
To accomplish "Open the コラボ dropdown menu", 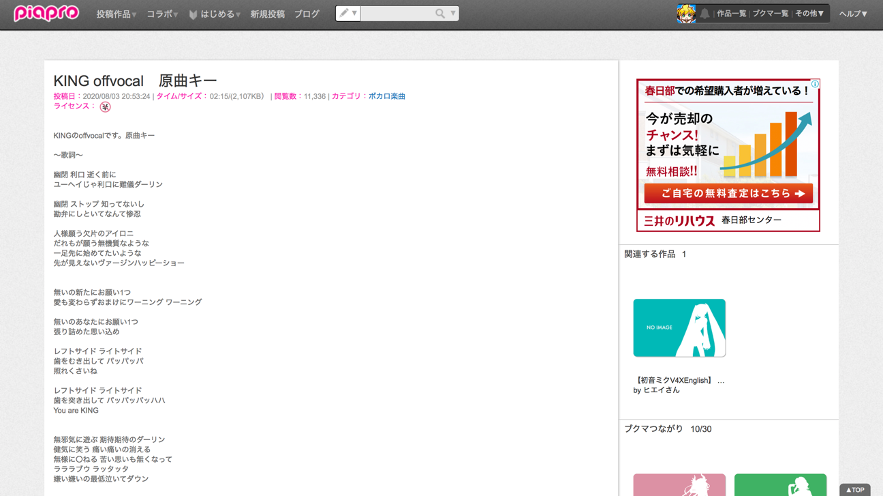I will coord(162,14).
